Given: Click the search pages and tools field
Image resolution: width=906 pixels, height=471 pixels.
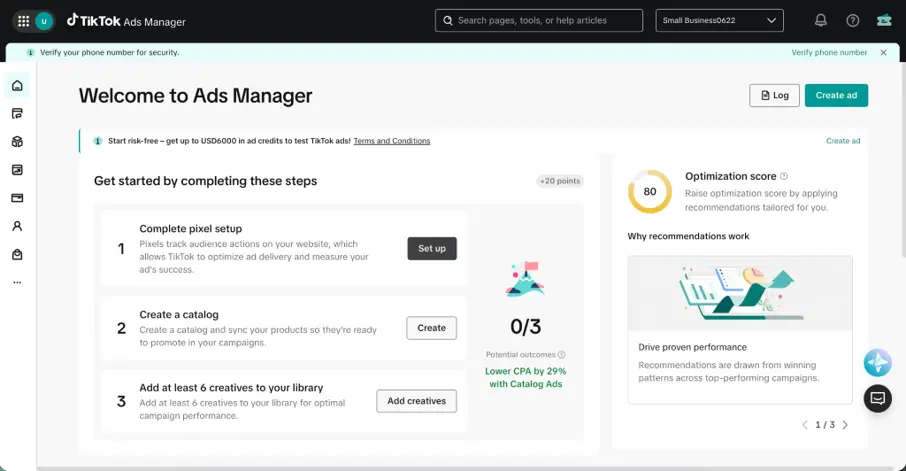Looking at the screenshot, I should [x=539, y=20].
